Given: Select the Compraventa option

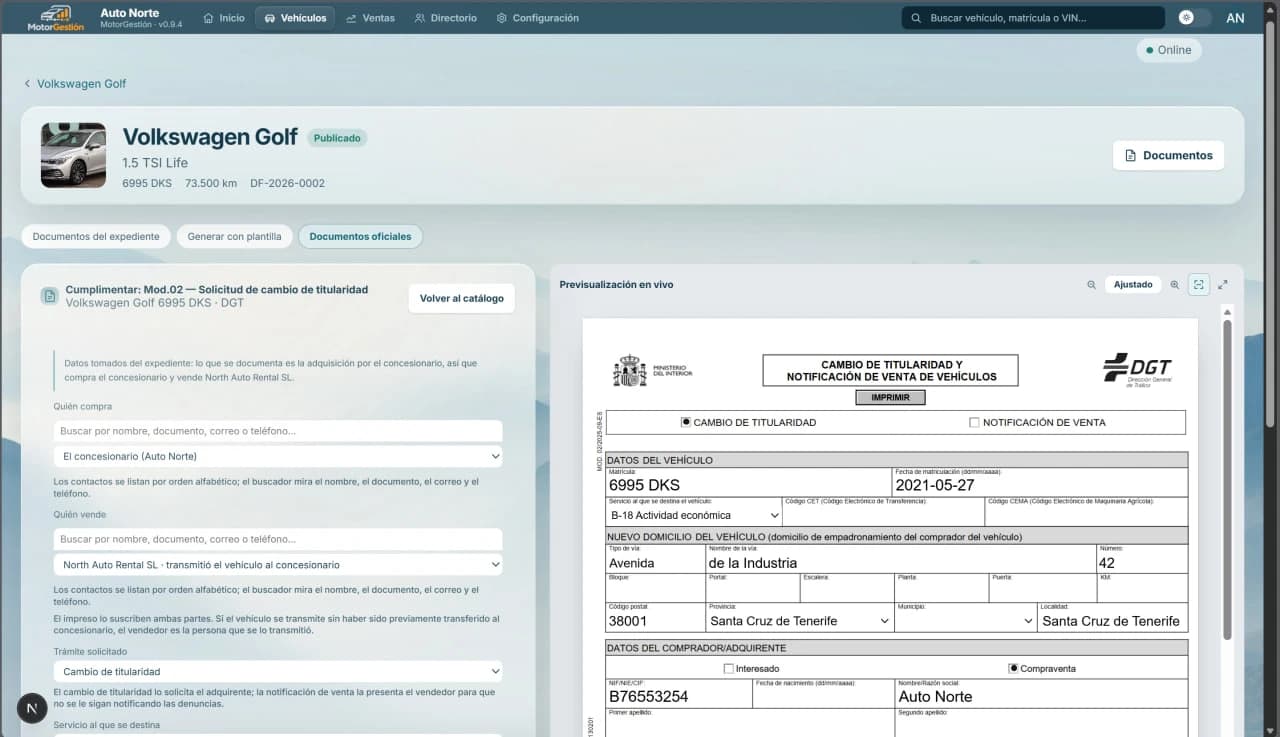Looking at the screenshot, I should point(1014,668).
